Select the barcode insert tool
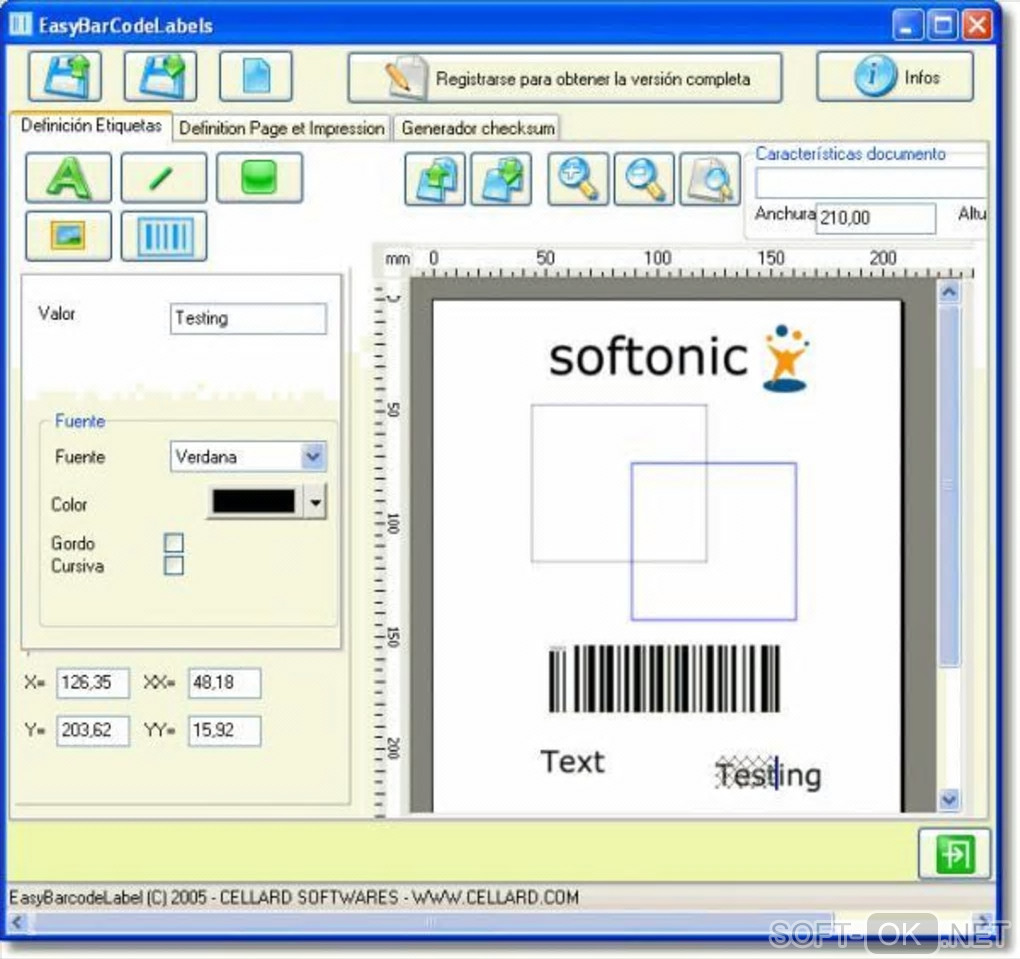The height and width of the screenshot is (959, 1020). coord(164,236)
